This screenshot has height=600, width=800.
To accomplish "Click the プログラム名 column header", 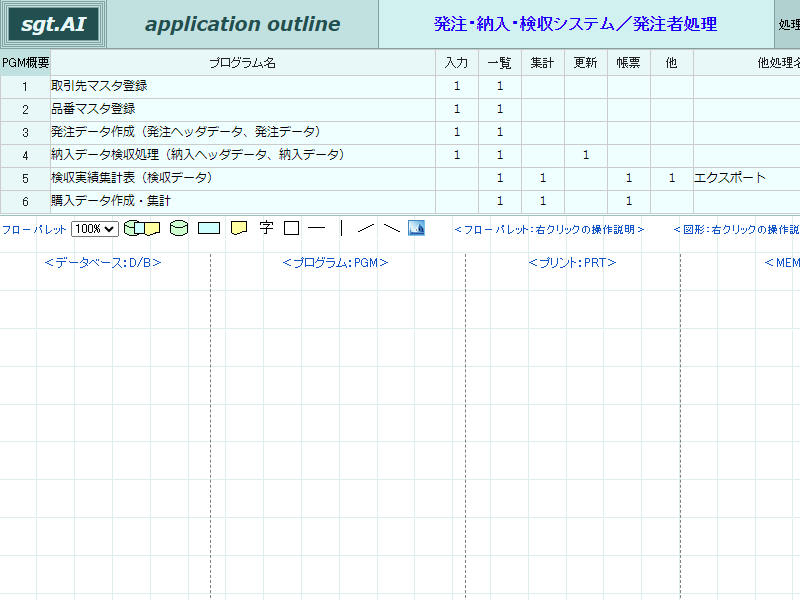I will [243, 63].
